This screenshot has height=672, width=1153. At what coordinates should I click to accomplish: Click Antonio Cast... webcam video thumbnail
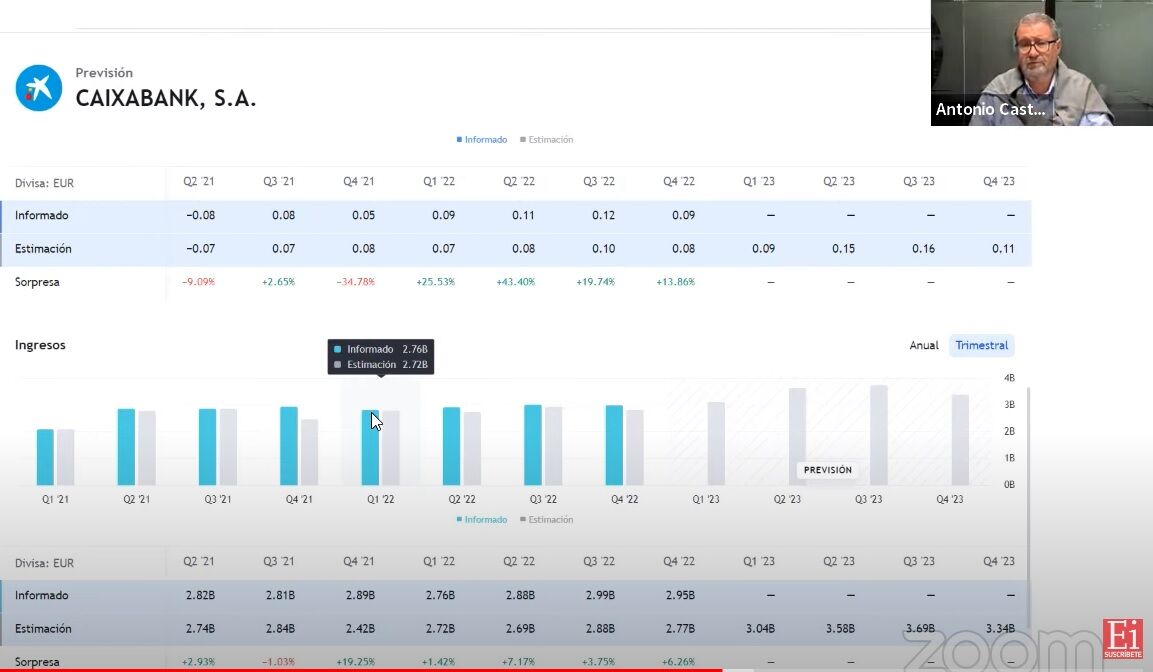(x=1041, y=62)
